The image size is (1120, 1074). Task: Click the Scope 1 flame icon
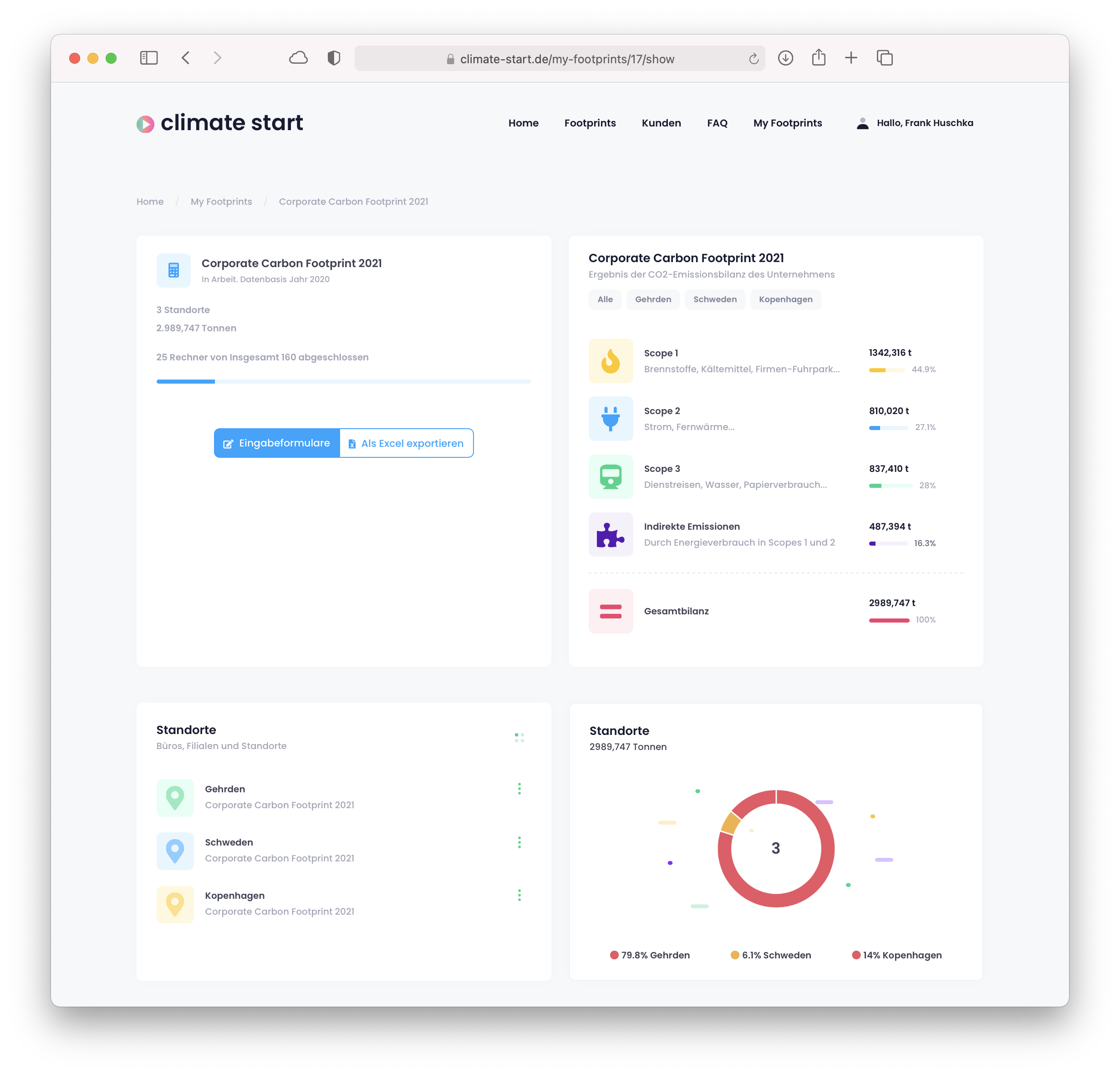pyautogui.click(x=610, y=360)
